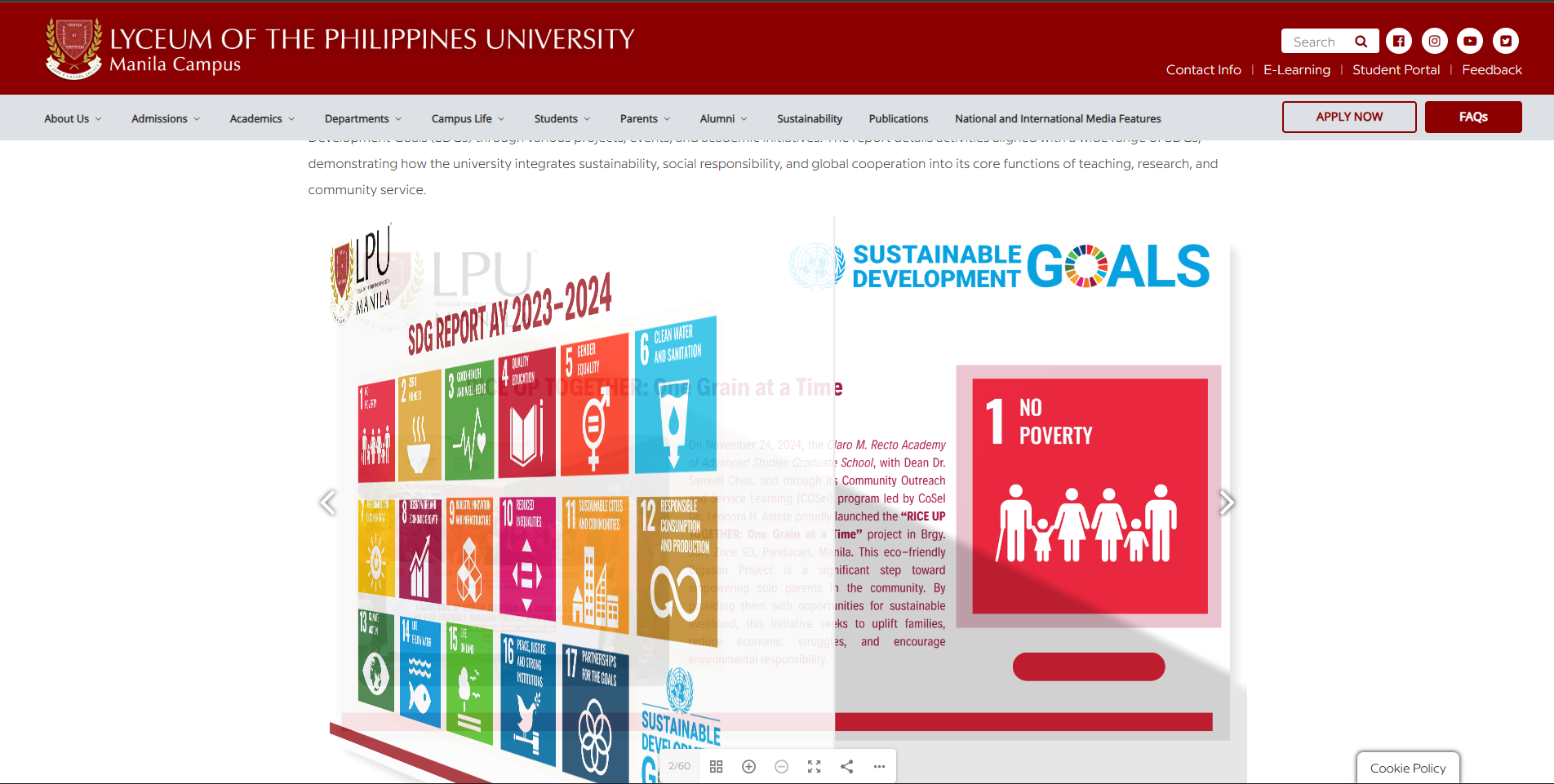Click the Sustainable Development Goals banner logo
1554x784 pixels.
click(x=1000, y=266)
